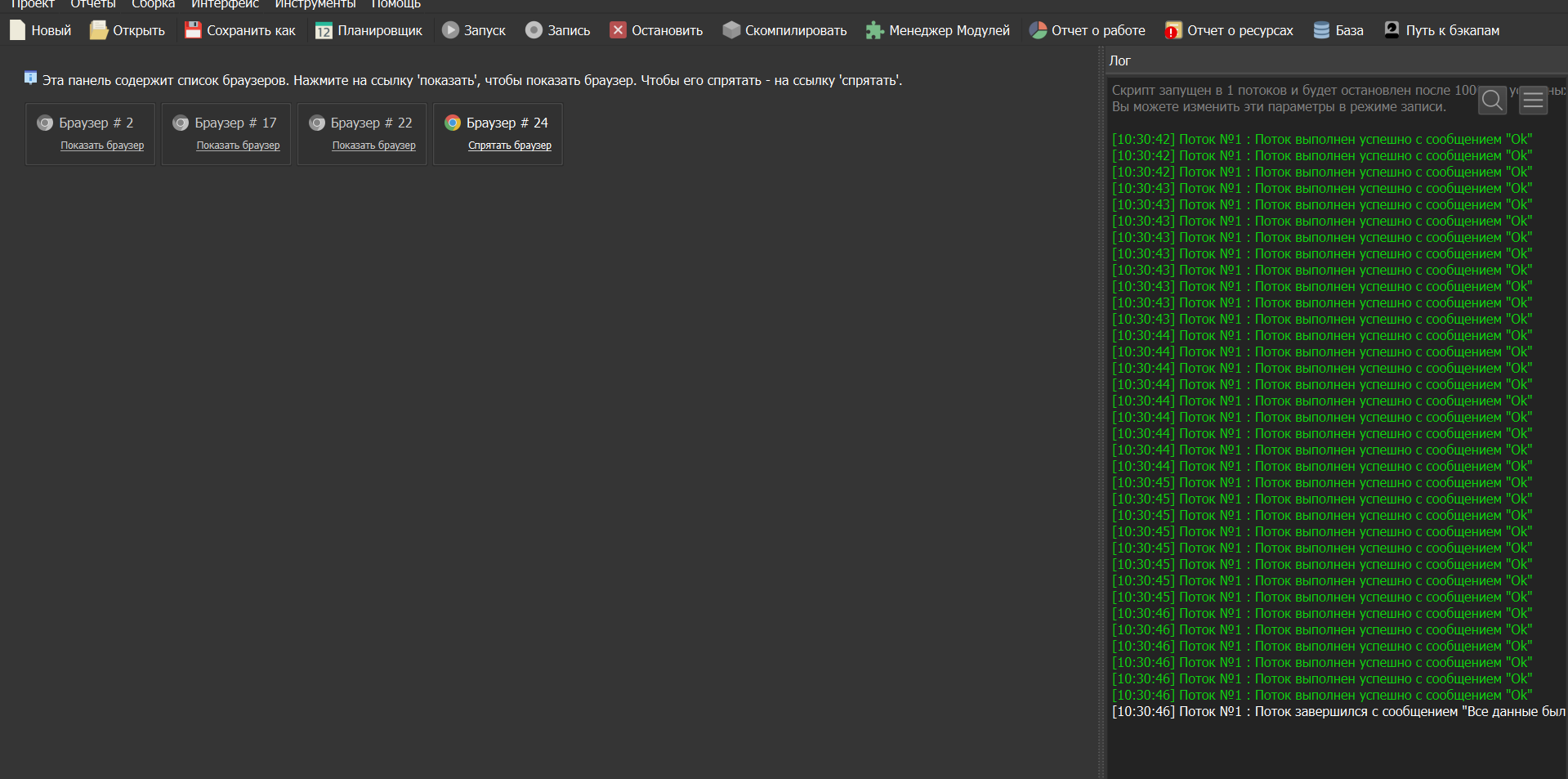This screenshot has width=1568, height=779.
Task: Open the Менеджер Модулей puzzle icon
Action: point(875,30)
